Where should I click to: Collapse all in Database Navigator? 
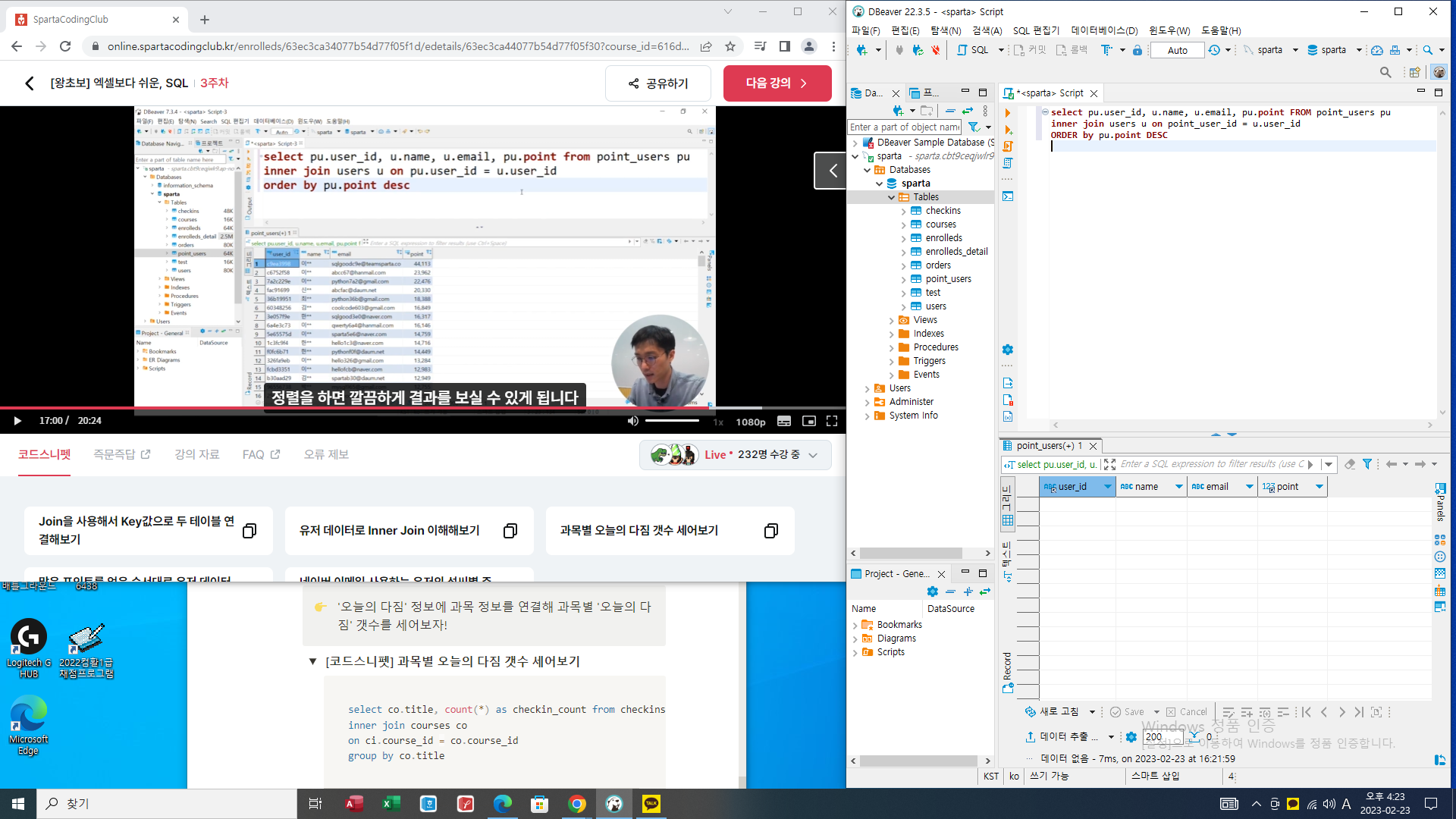tap(950, 111)
